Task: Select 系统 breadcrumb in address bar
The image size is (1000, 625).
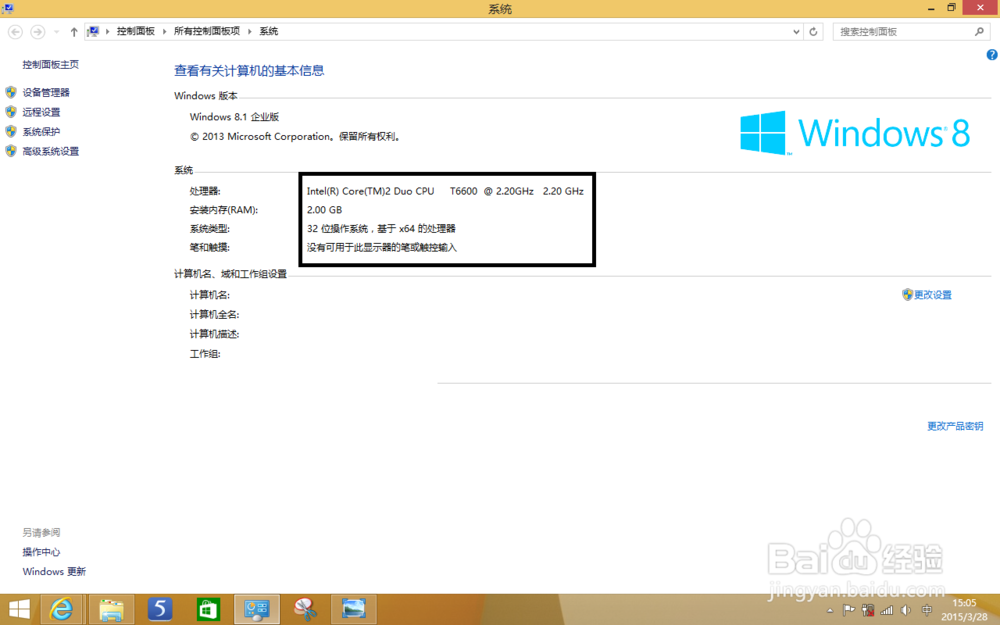Action: pos(268,31)
